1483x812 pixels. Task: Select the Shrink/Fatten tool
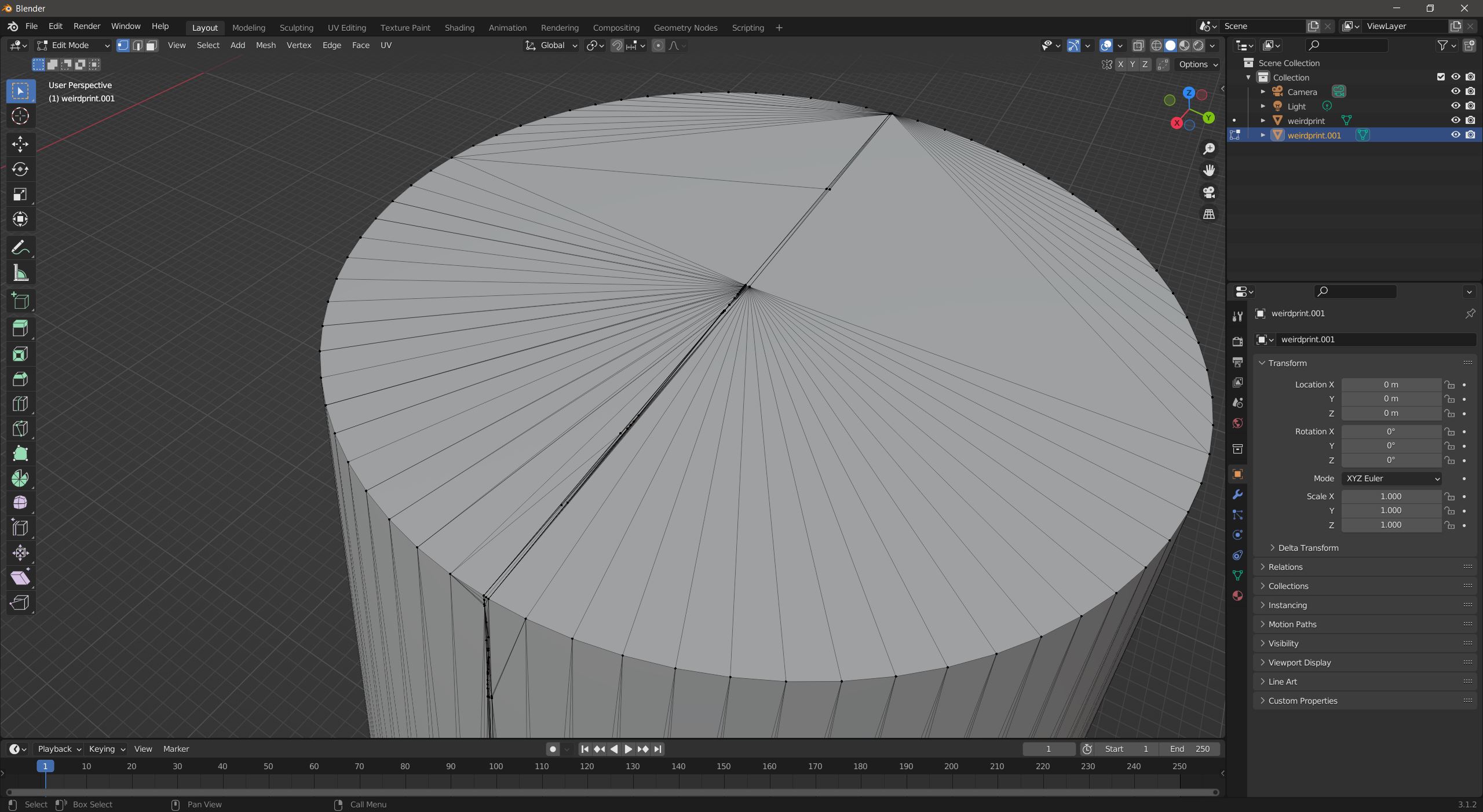point(20,553)
